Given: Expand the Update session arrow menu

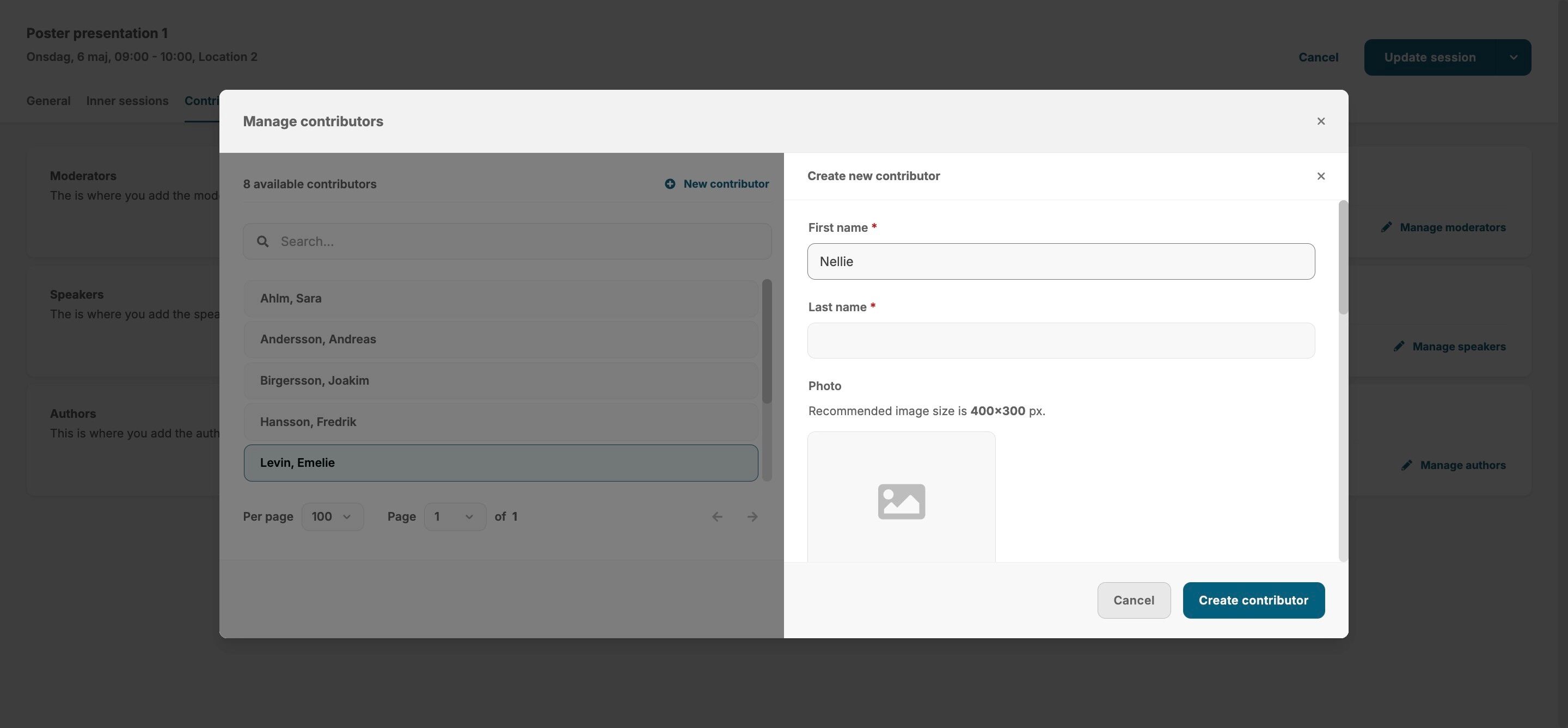Looking at the screenshot, I should click(1513, 57).
